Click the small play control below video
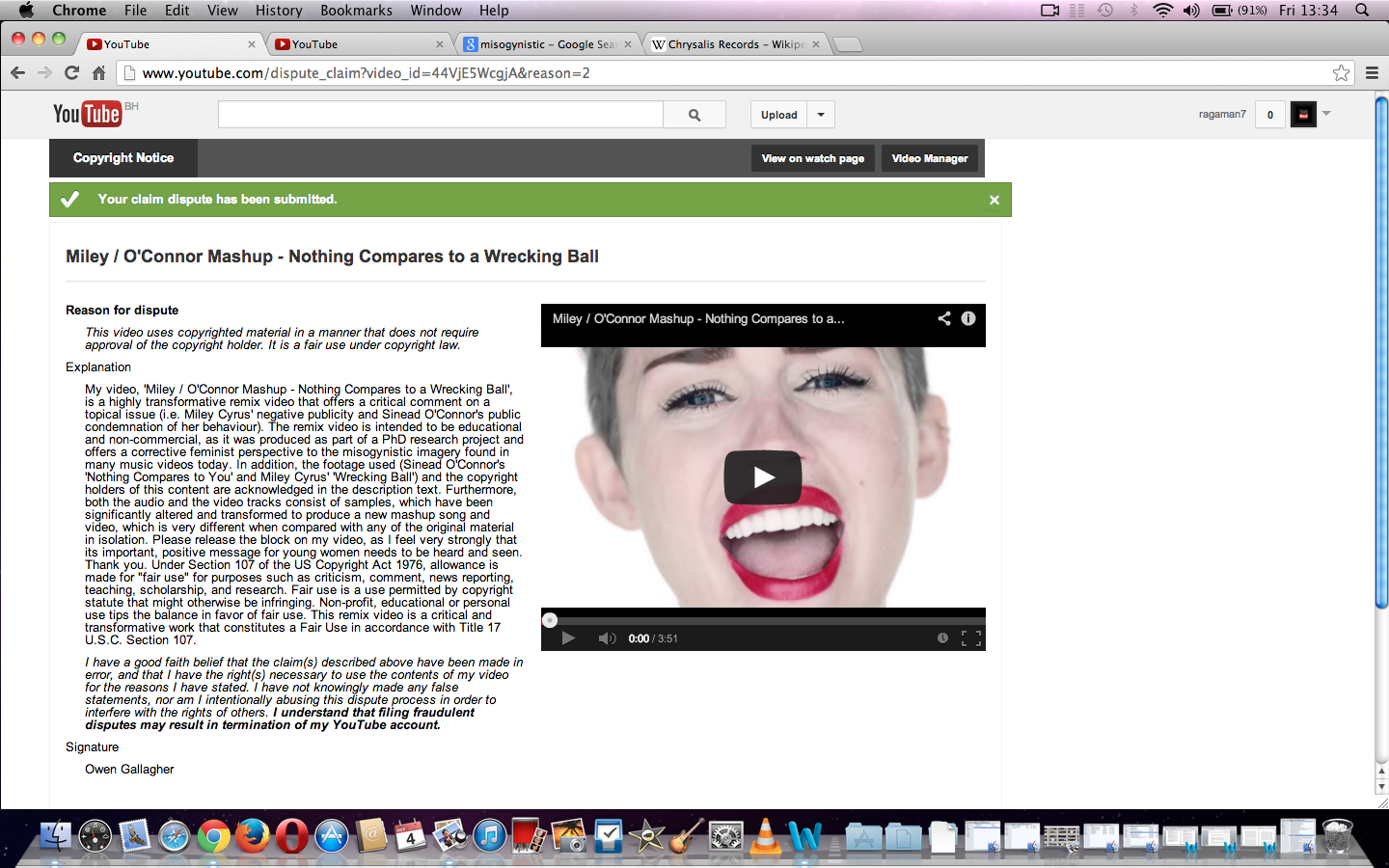The image size is (1389, 868). [x=568, y=638]
